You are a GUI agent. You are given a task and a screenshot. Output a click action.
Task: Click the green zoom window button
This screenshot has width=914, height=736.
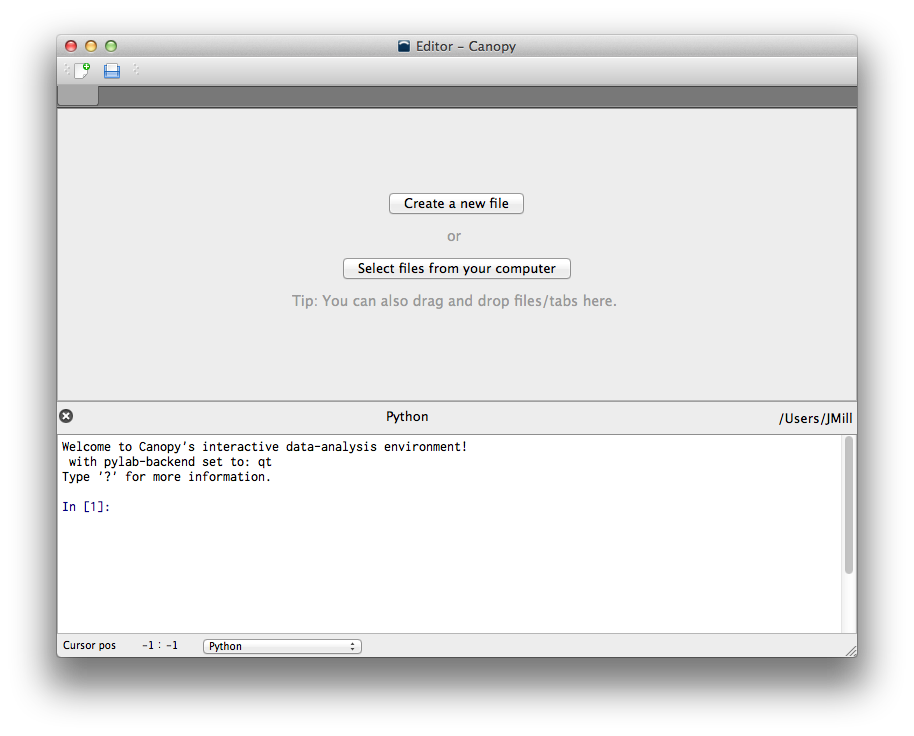tap(111, 46)
